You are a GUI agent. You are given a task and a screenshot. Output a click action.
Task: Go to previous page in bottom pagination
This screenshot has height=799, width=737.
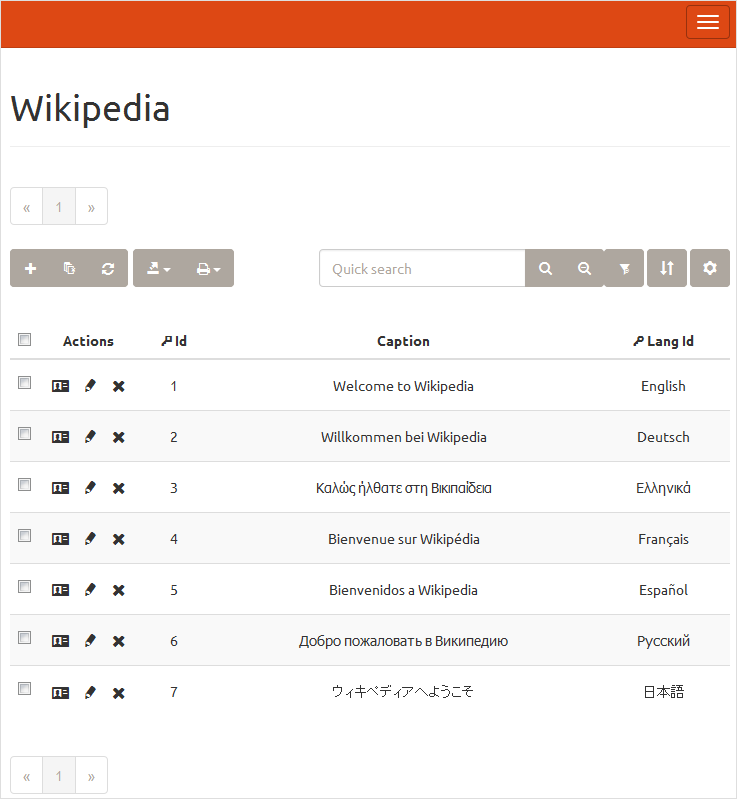point(27,776)
